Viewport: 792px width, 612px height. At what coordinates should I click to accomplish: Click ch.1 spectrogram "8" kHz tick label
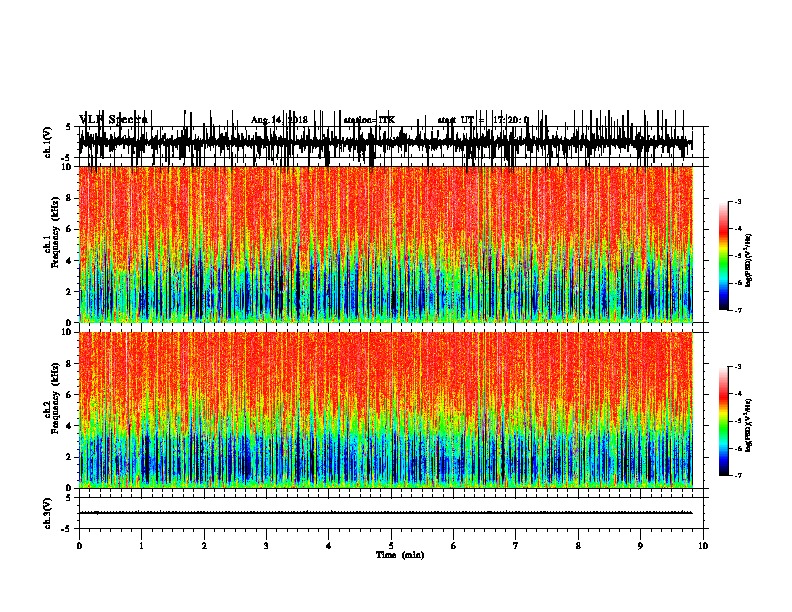(70, 198)
